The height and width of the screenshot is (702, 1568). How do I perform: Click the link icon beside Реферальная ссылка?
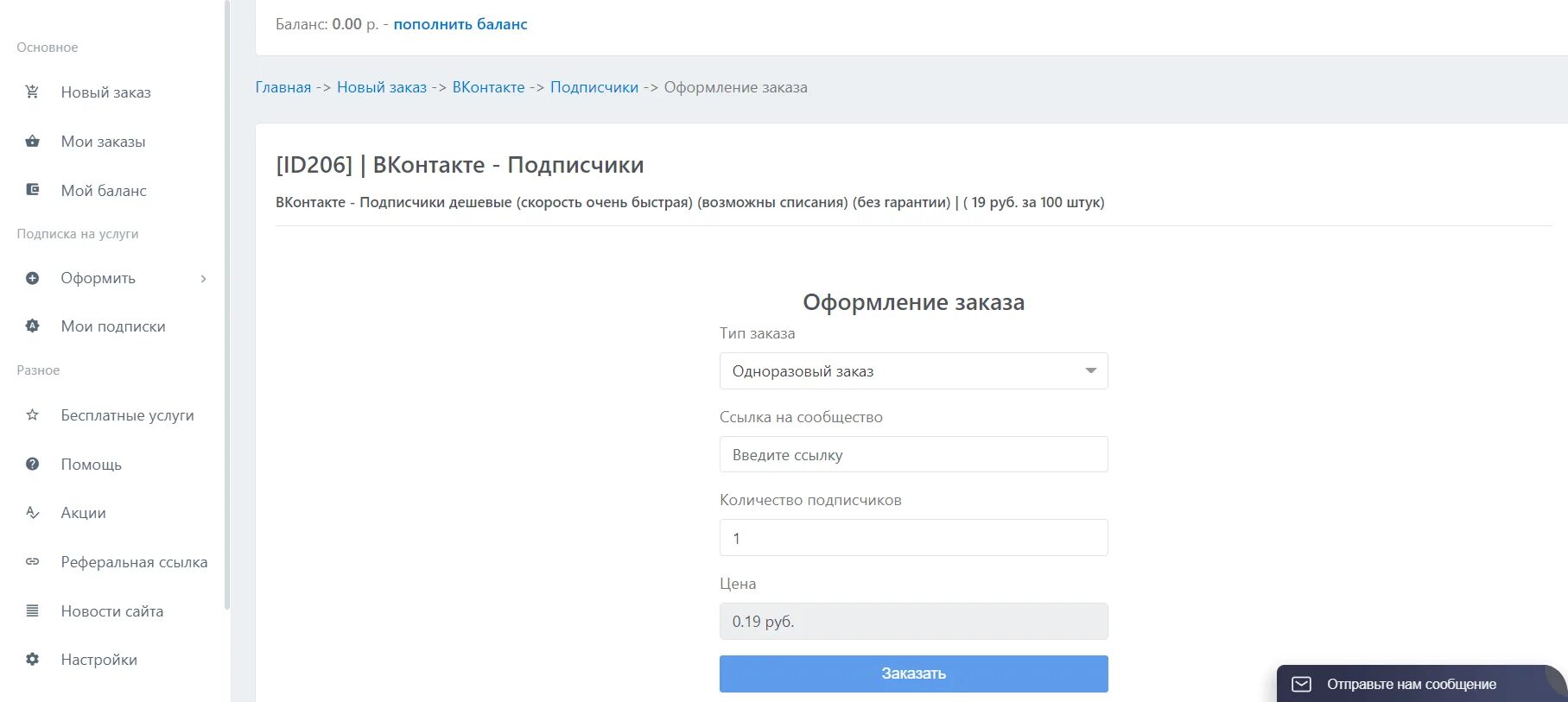point(32,561)
